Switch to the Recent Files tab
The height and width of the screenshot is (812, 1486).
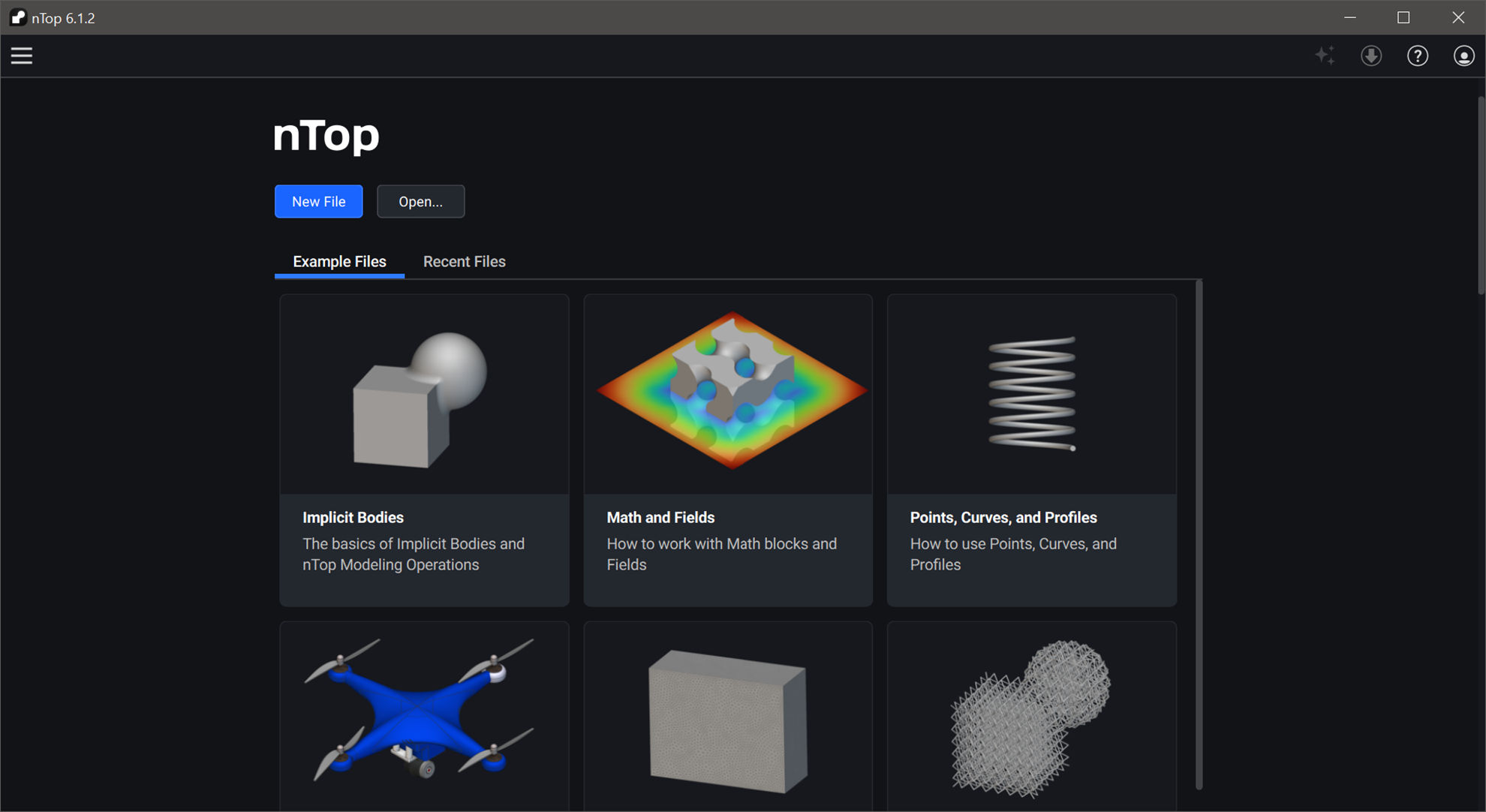tap(465, 261)
